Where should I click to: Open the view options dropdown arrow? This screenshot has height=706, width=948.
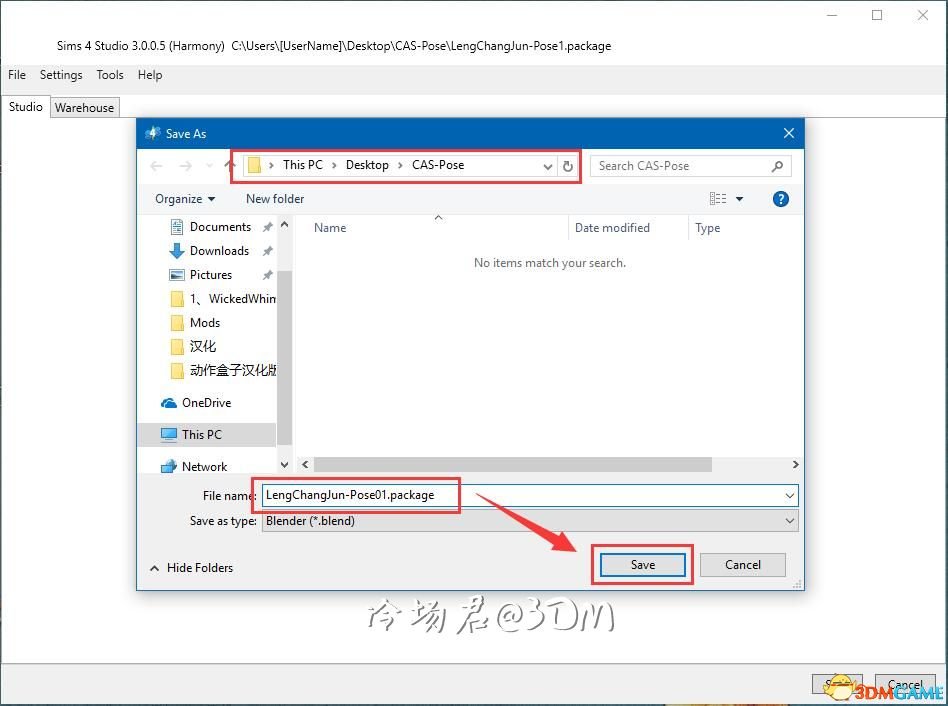(x=739, y=199)
